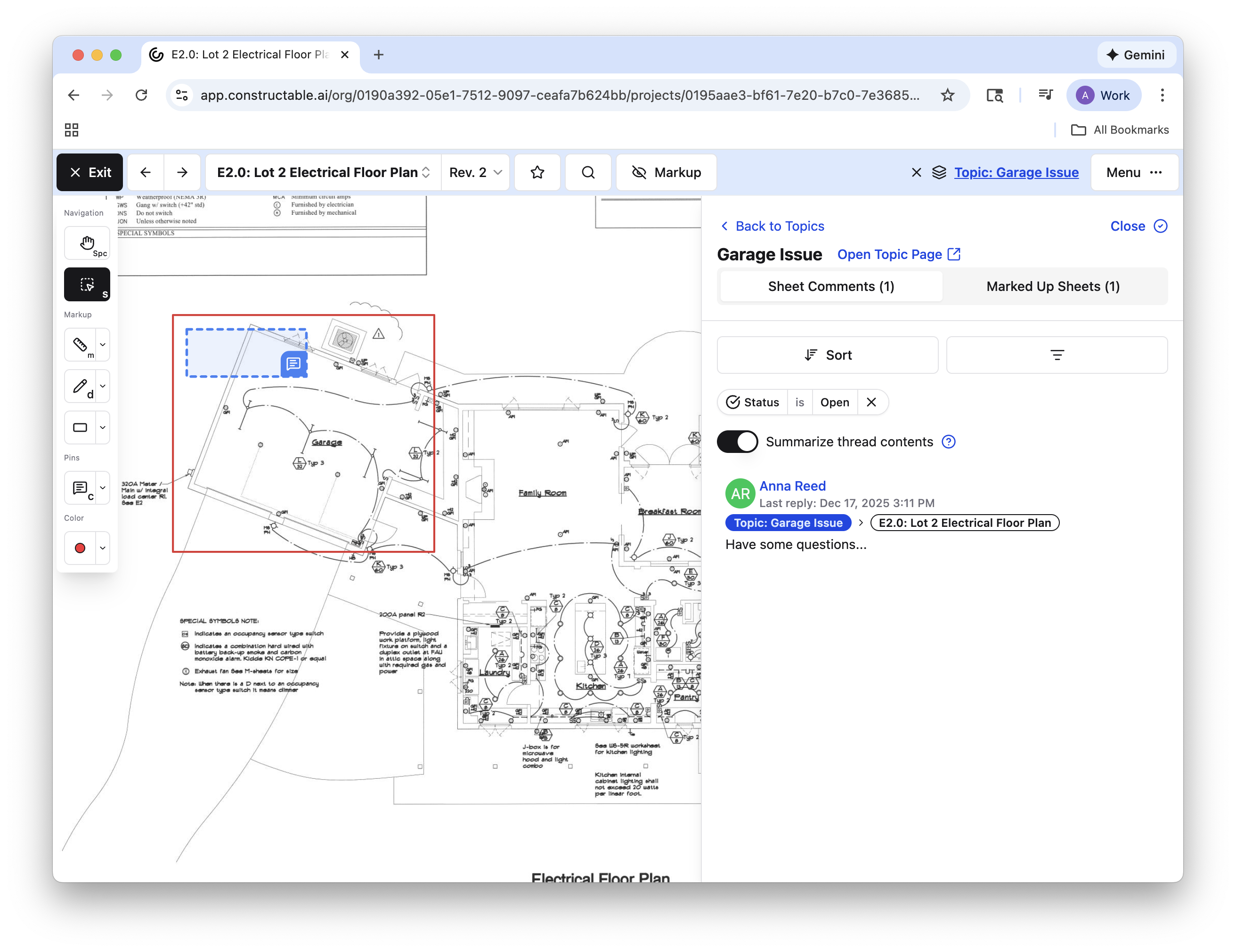This screenshot has width=1236, height=952.
Task: Expand the measure tool options arrow
Action: (x=102, y=345)
